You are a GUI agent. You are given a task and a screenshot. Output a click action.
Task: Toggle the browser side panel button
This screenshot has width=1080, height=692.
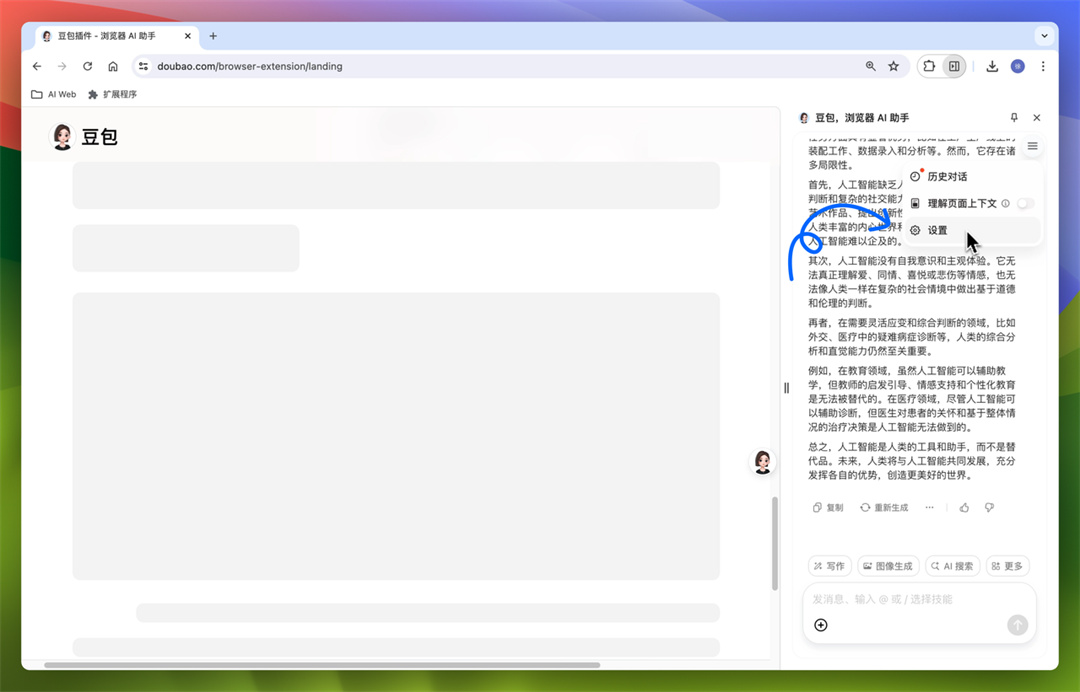coord(954,66)
